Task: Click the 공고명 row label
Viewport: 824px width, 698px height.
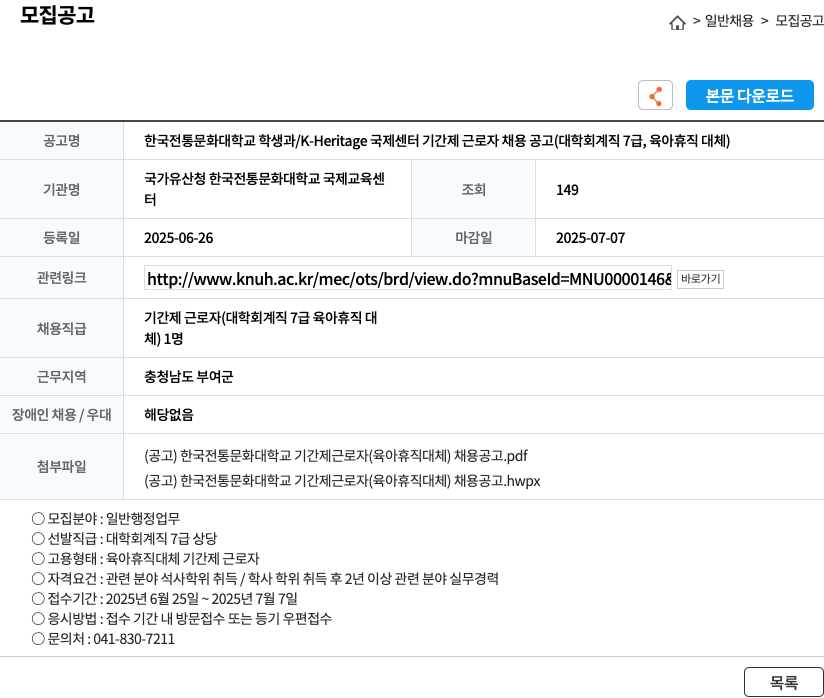Action: [x=61, y=141]
